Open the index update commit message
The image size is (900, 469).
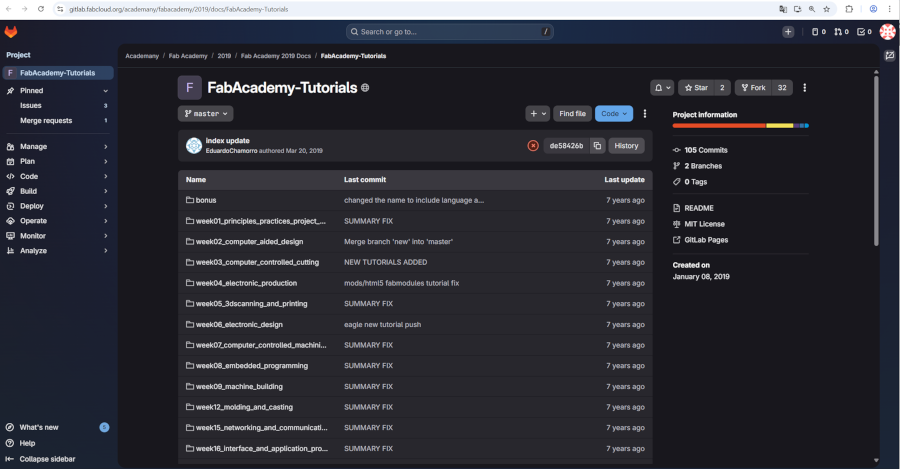tap(227, 141)
